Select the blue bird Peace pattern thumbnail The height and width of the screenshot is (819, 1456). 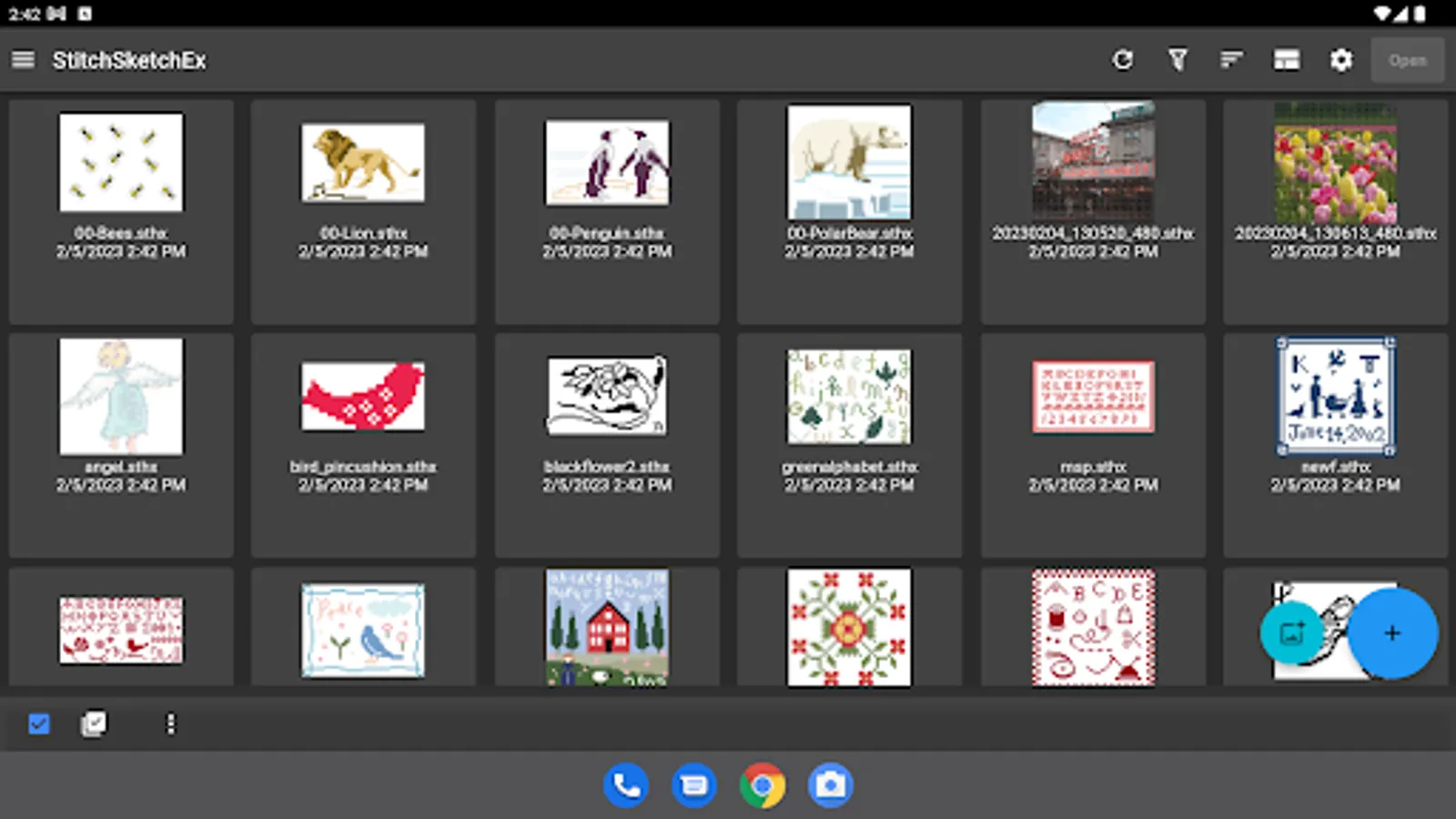point(363,630)
